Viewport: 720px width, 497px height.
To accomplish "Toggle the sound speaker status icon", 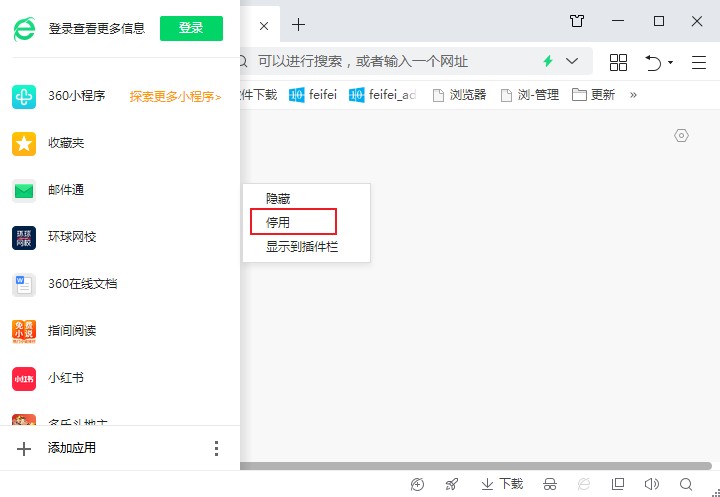I will (x=652, y=484).
